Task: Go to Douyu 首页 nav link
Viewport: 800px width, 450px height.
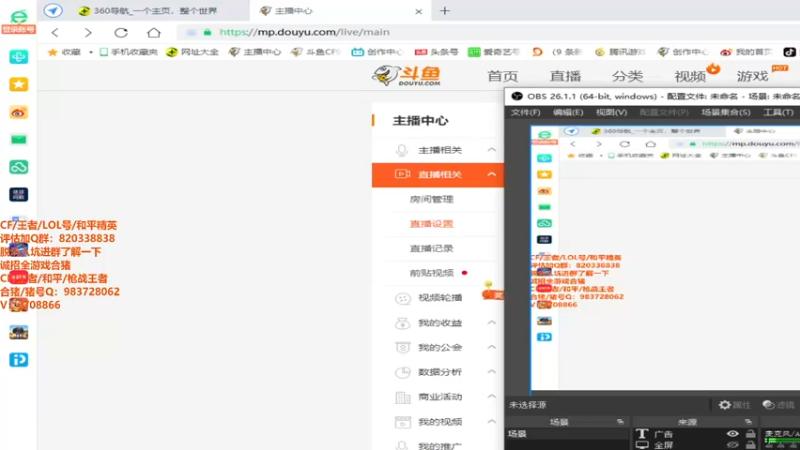Action: (x=503, y=76)
